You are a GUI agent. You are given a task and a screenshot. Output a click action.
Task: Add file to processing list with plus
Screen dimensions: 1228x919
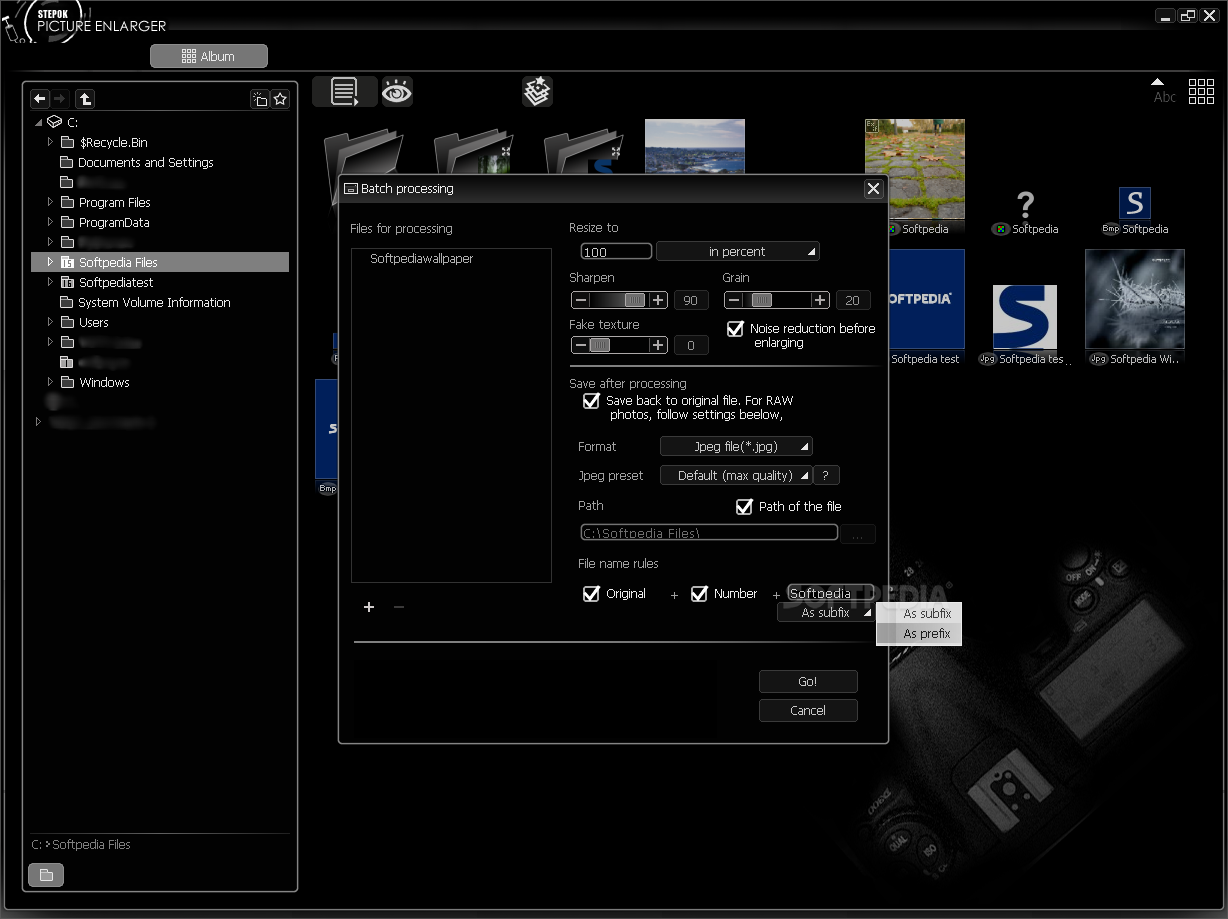click(369, 607)
